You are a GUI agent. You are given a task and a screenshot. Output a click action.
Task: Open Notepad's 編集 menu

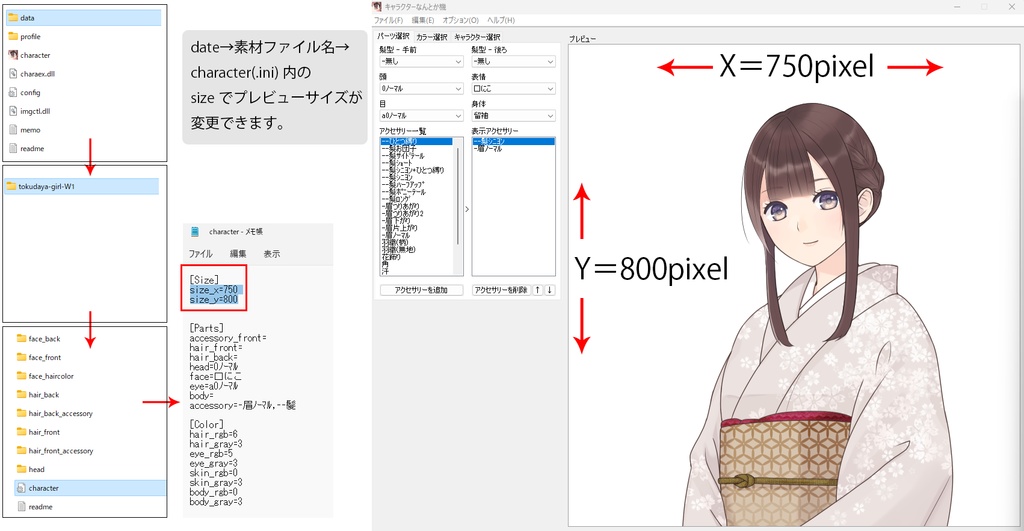[x=238, y=254]
